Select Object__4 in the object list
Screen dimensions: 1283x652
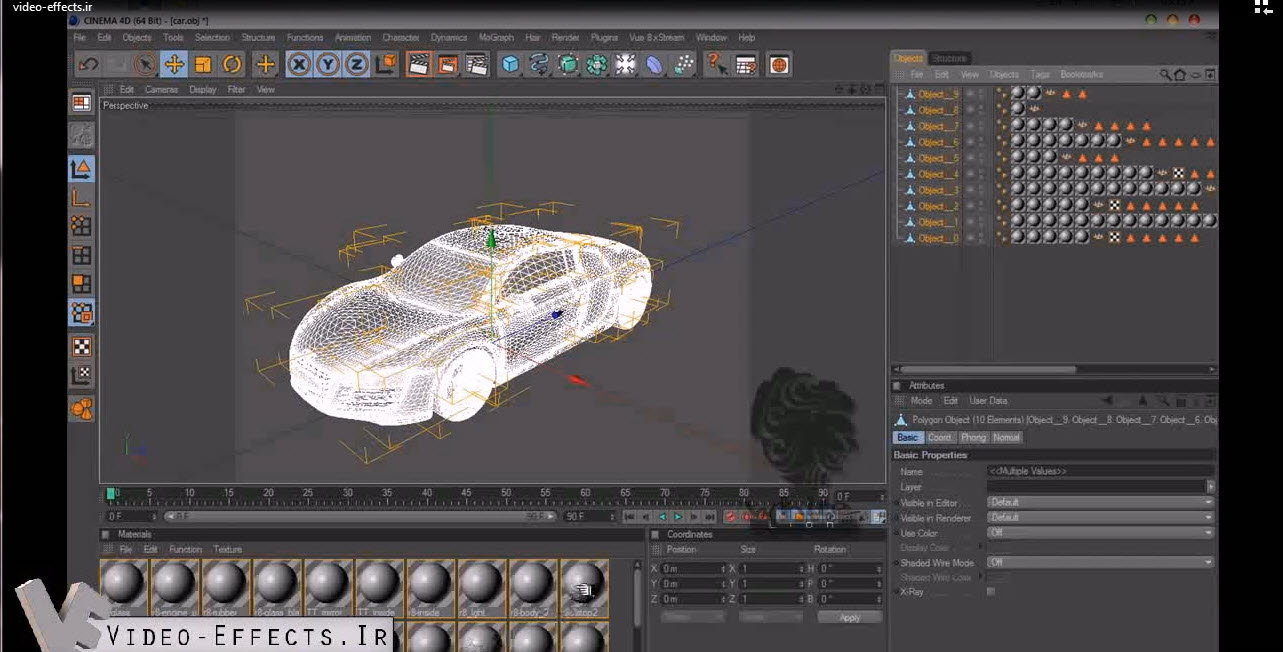(x=939, y=174)
